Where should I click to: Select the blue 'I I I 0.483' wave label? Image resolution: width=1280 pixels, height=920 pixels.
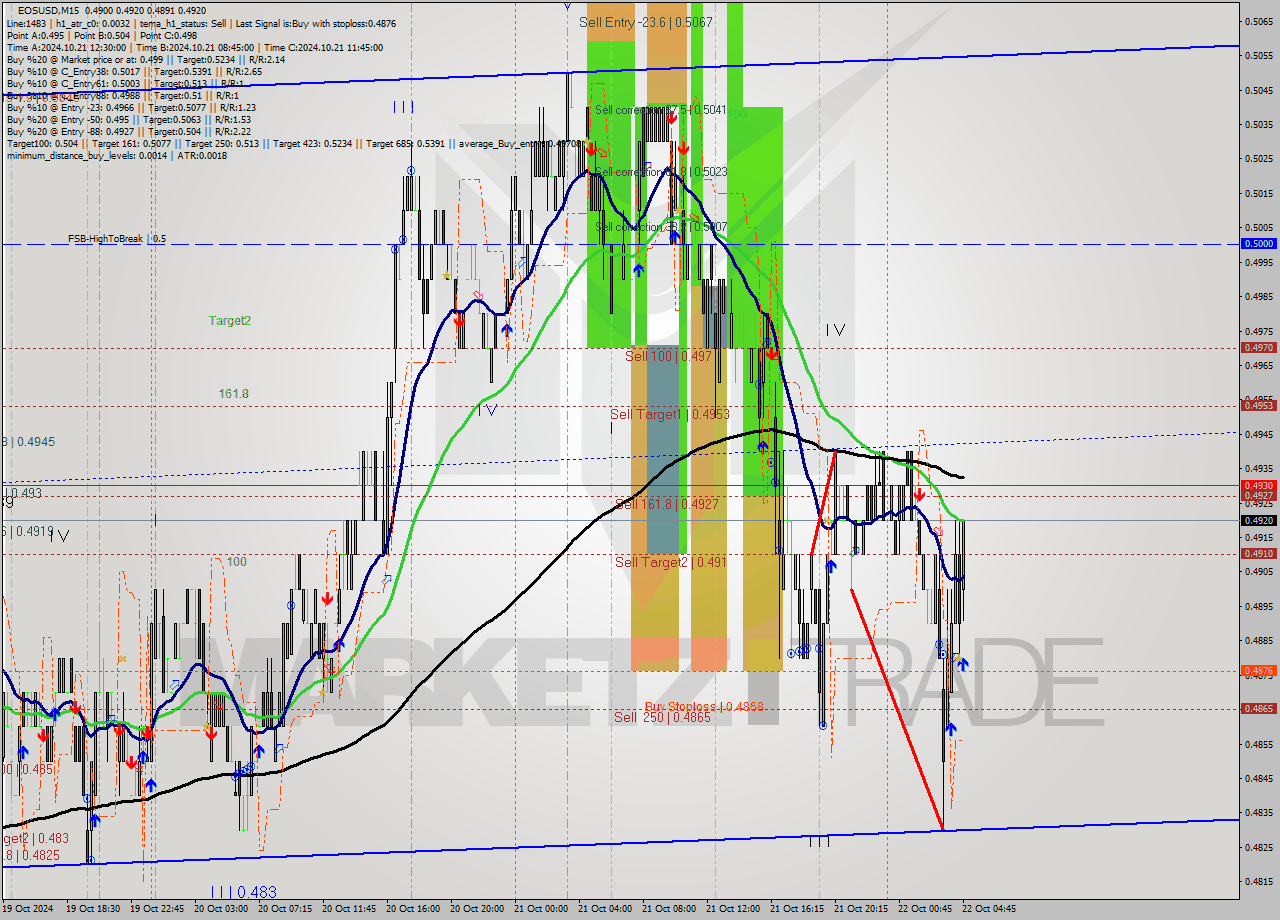tap(244, 892)
